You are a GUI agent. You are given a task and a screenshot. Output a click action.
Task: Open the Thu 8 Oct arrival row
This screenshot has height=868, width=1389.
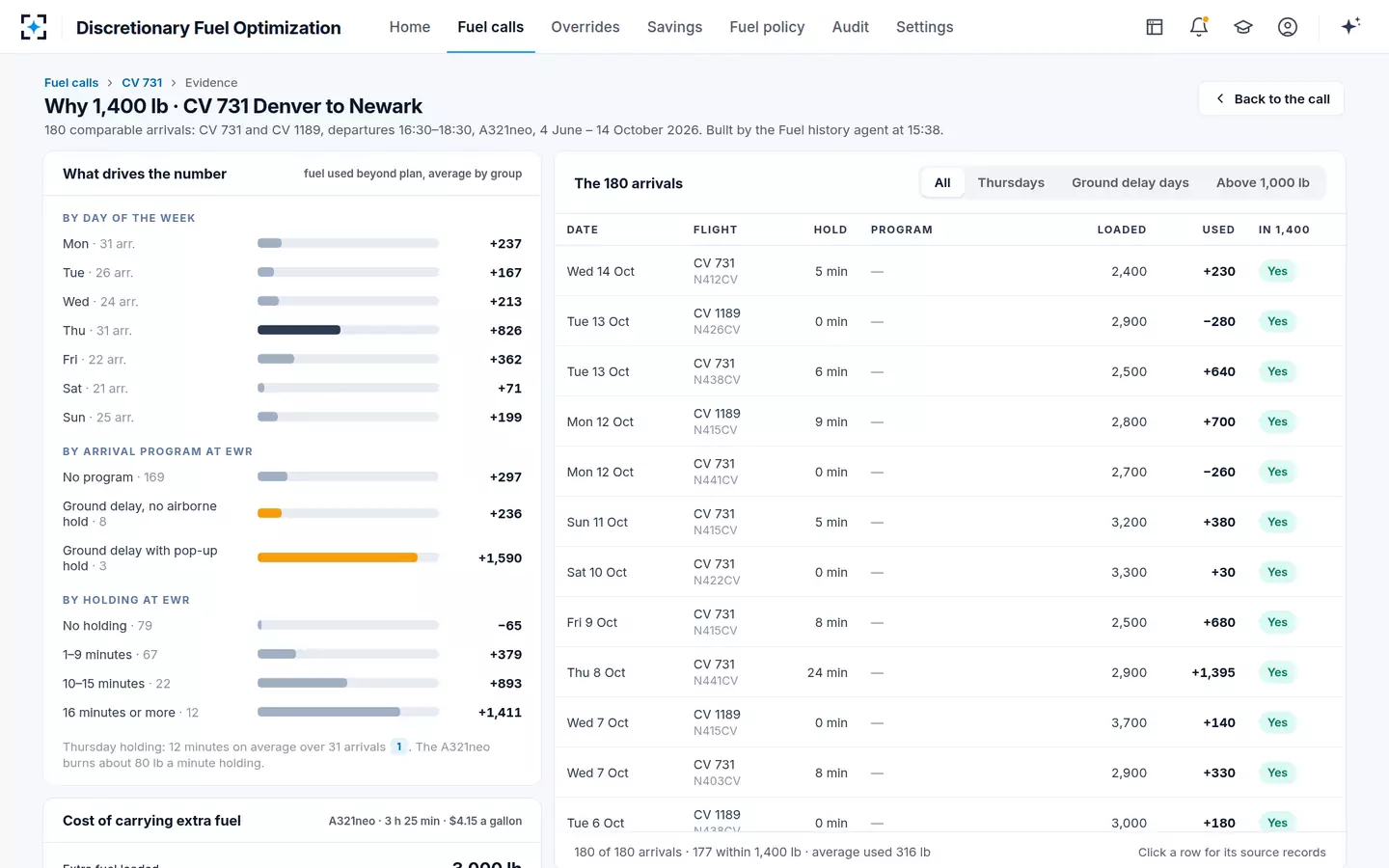(950, 672)
